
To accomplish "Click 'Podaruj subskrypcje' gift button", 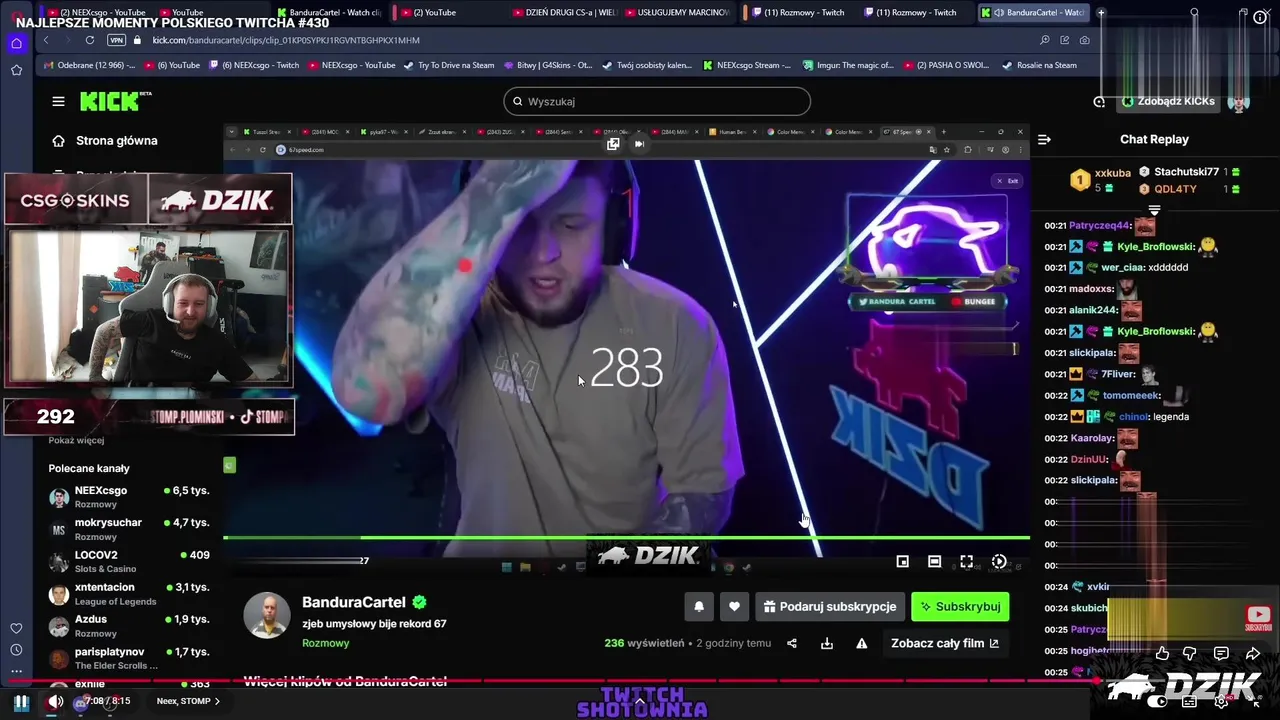I will click(830, 606).
